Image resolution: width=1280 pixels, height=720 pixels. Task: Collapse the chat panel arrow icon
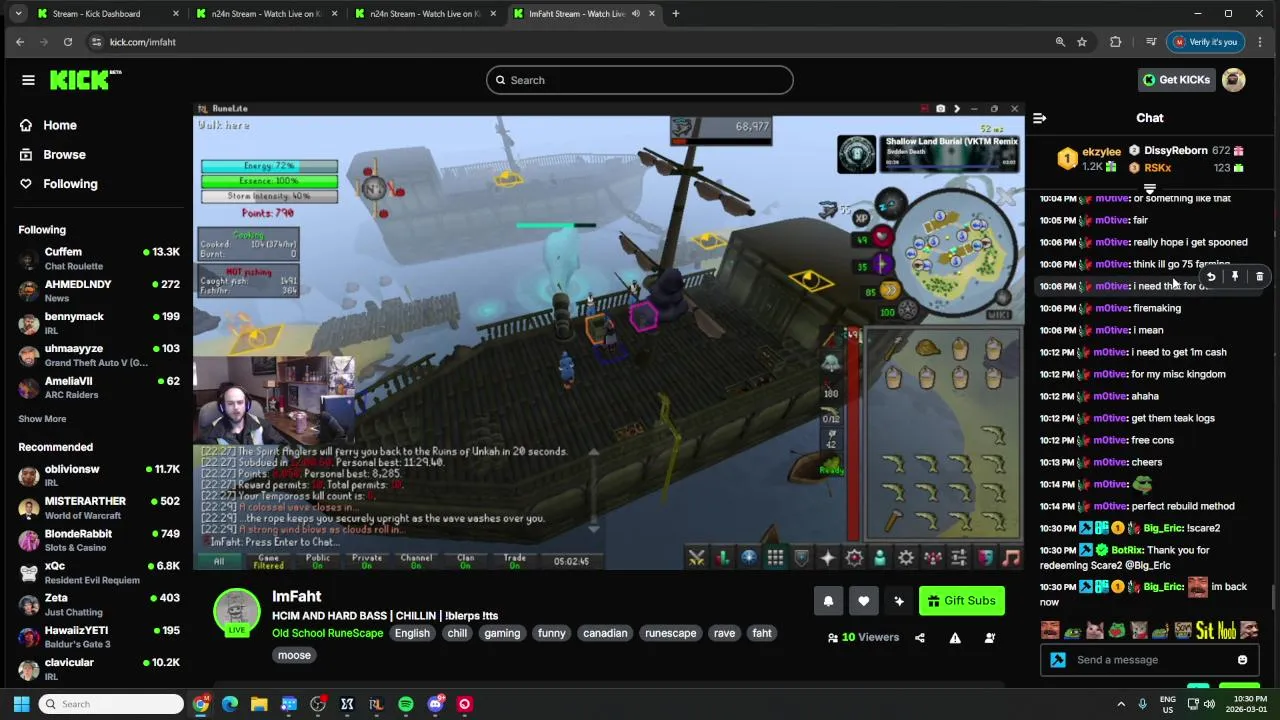(1039, 118)
